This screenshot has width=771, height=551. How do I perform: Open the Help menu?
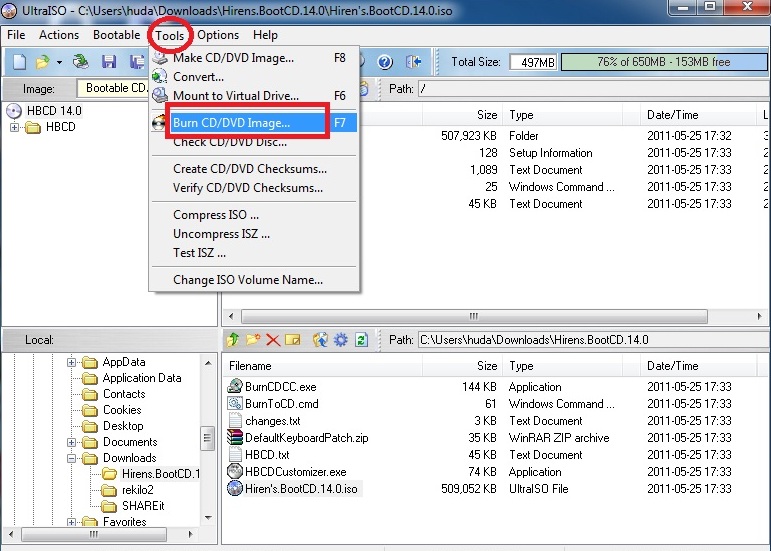266,35
